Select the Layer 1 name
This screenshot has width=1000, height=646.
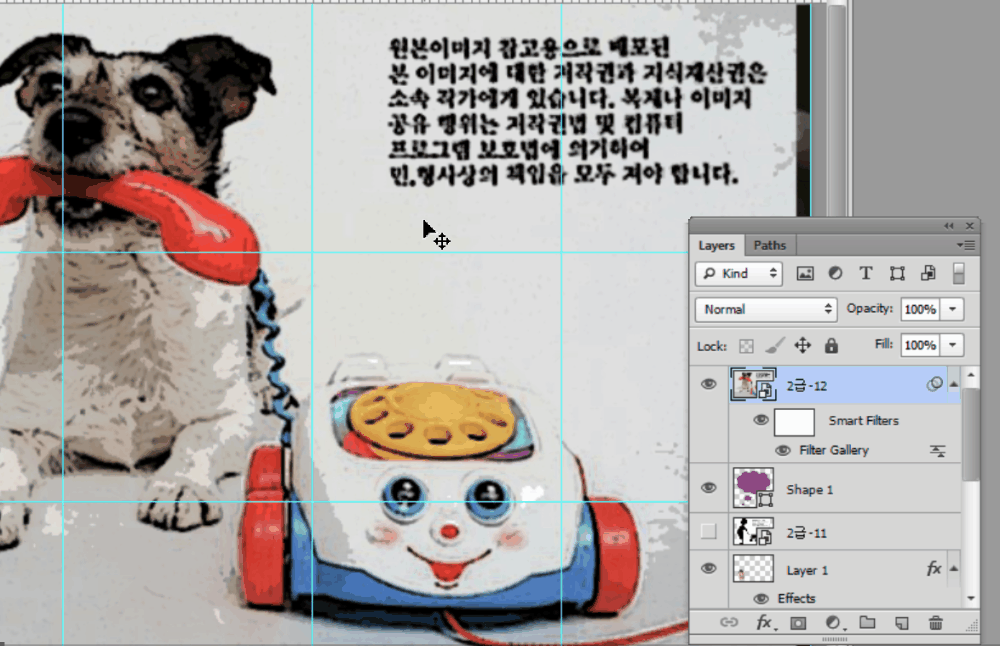tap(807, 570)
